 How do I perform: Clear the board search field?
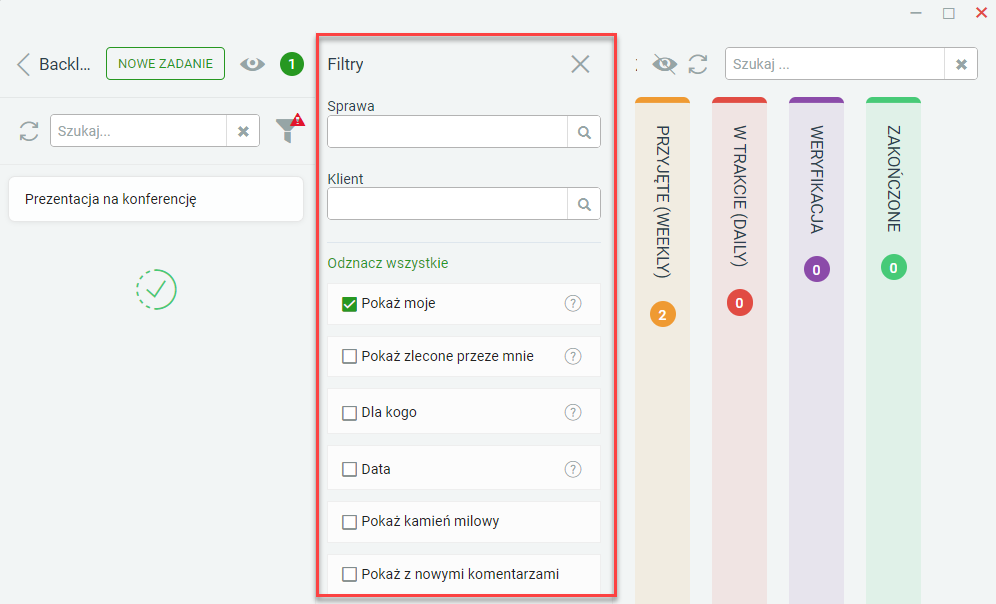[x=961, y=64]
